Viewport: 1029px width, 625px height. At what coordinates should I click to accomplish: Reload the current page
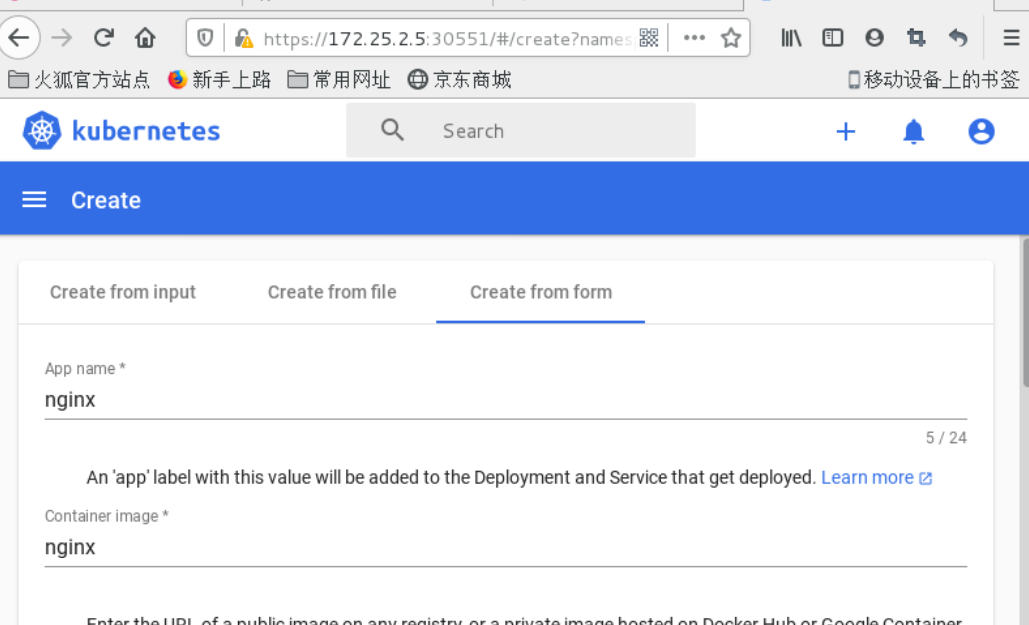pos(104,38)
